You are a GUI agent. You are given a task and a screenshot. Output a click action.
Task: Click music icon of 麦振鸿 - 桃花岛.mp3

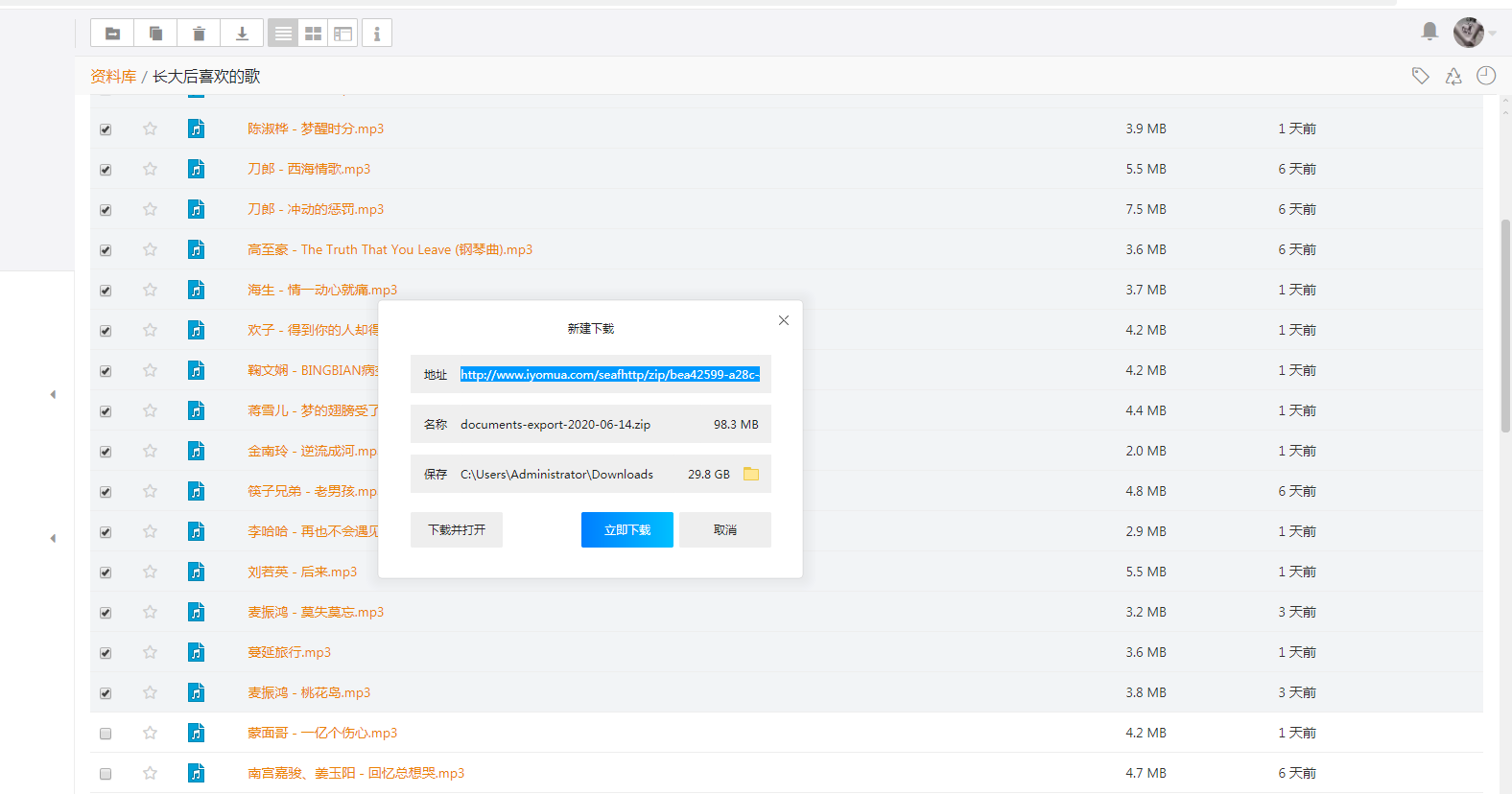pos(197,692)
